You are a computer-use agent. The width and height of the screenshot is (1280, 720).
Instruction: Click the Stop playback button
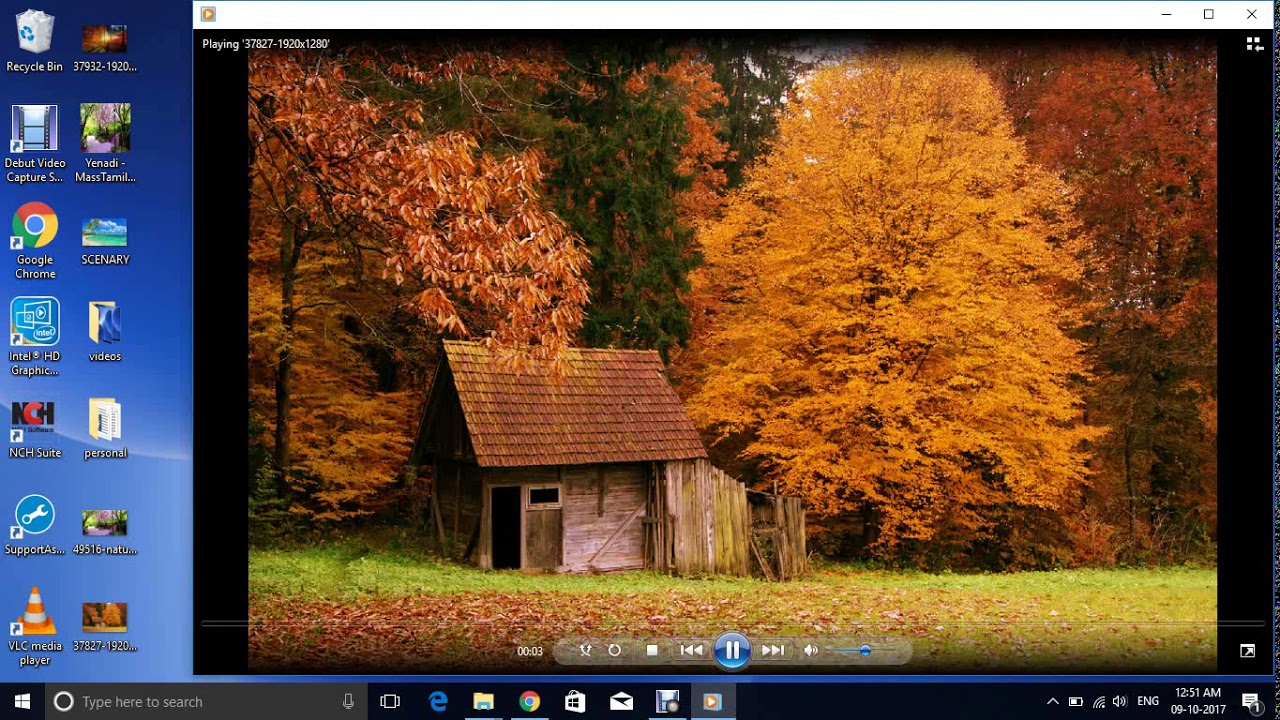coord(652,650)
